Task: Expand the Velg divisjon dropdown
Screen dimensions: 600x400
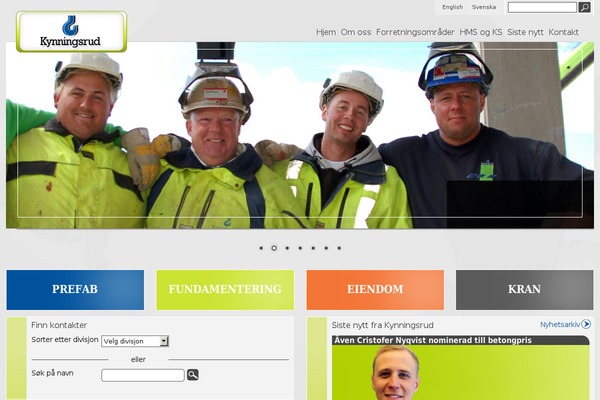Action: point(135,341)
